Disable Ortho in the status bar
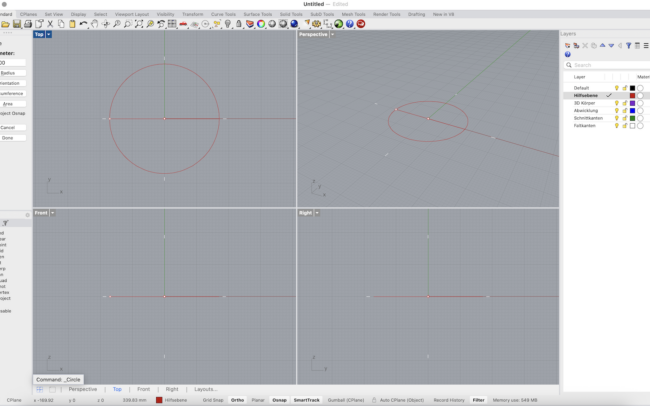The image size is (650, 406). tap(238, 400)
